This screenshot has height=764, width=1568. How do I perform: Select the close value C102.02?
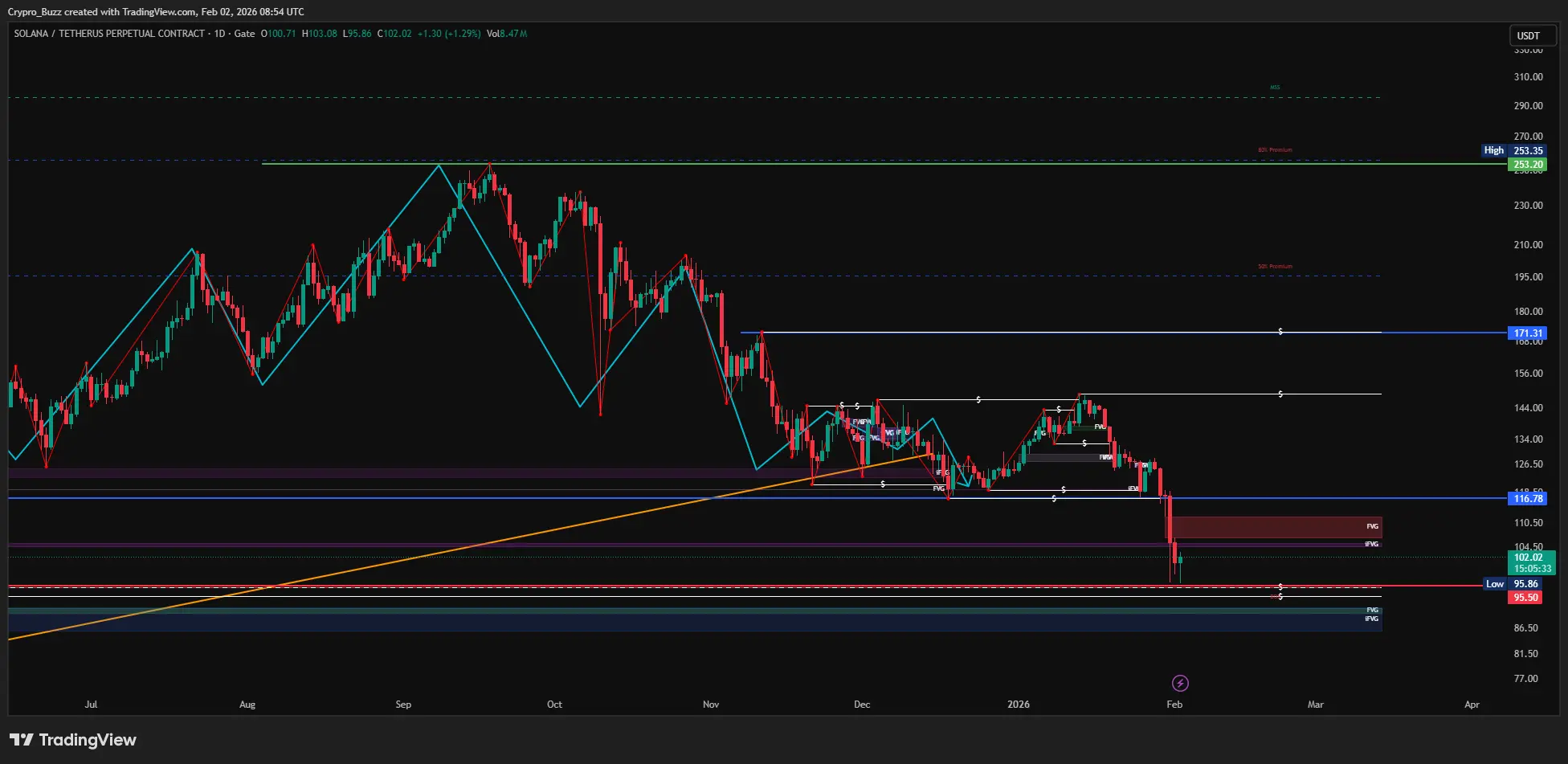[394, 34]
